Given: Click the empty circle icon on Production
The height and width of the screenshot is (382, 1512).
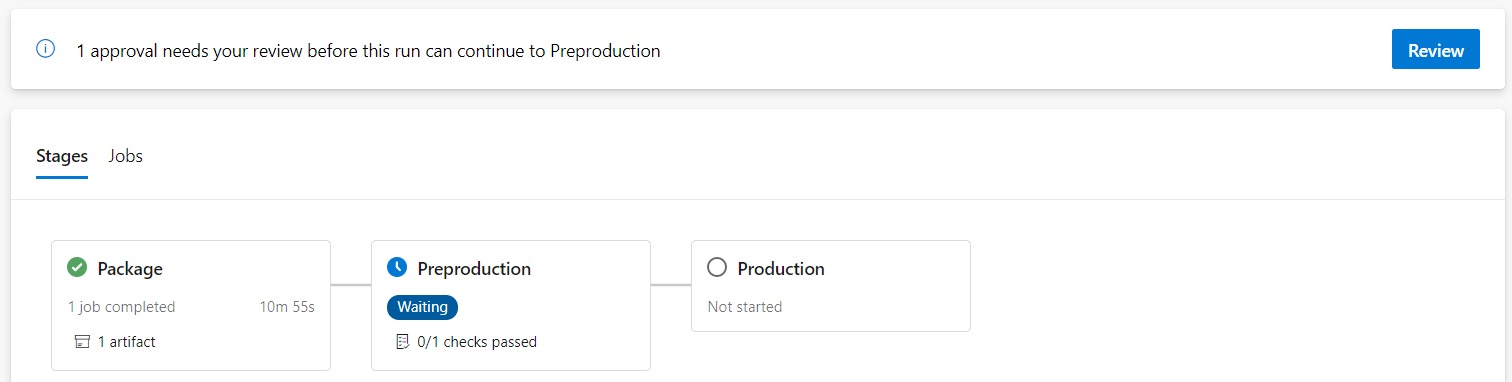Looking at the screenshot, I should pyautogui.click(x=716, y=268).
